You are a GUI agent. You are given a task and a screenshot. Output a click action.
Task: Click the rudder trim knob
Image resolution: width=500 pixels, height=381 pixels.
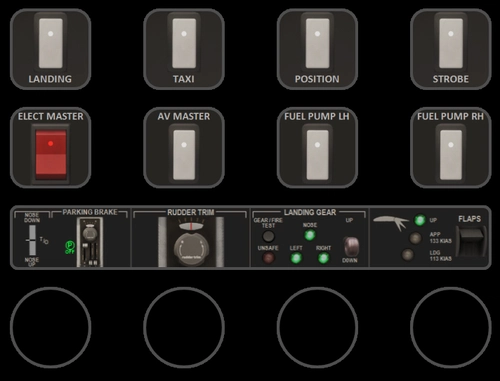coord(191,250)
